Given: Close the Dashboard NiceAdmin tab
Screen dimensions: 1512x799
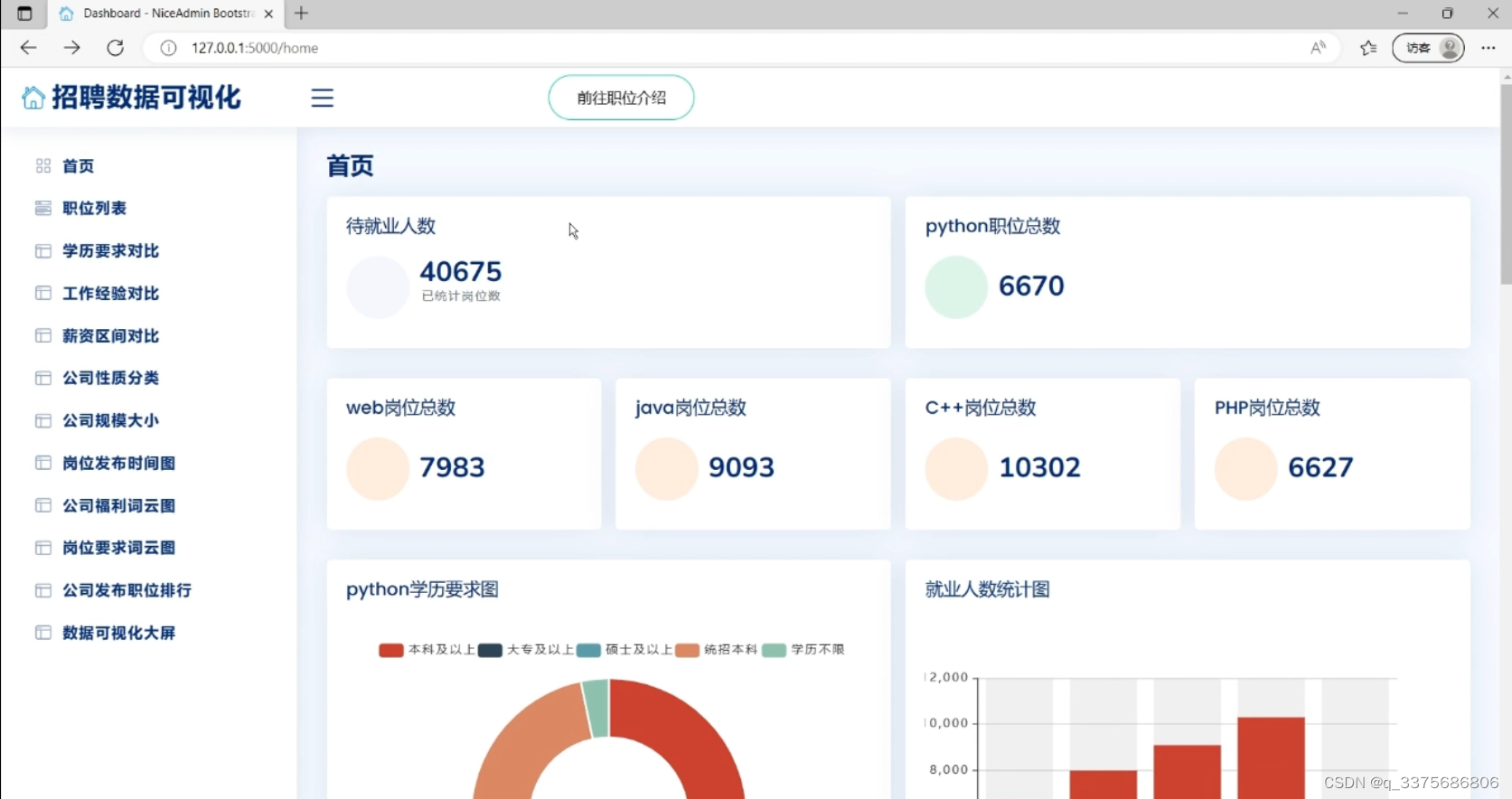Looking at the screenshot, I should (268, 14).
